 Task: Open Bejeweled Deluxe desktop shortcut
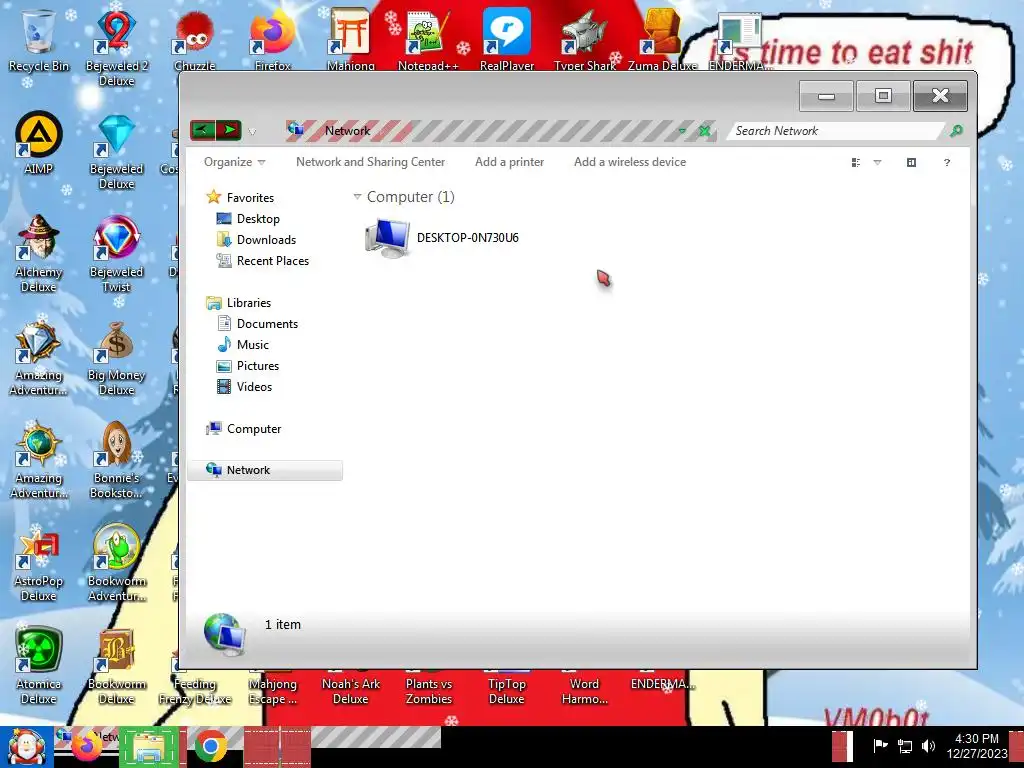116,150
